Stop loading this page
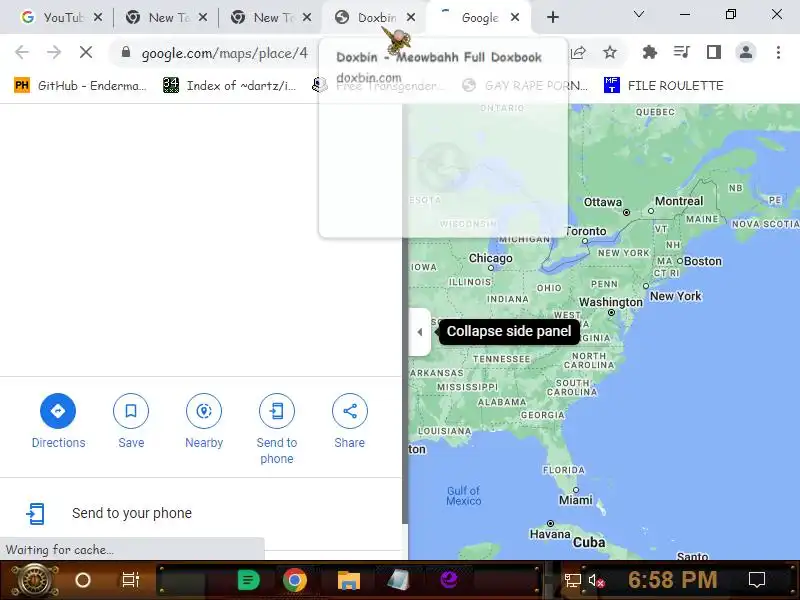 (86, 52)
